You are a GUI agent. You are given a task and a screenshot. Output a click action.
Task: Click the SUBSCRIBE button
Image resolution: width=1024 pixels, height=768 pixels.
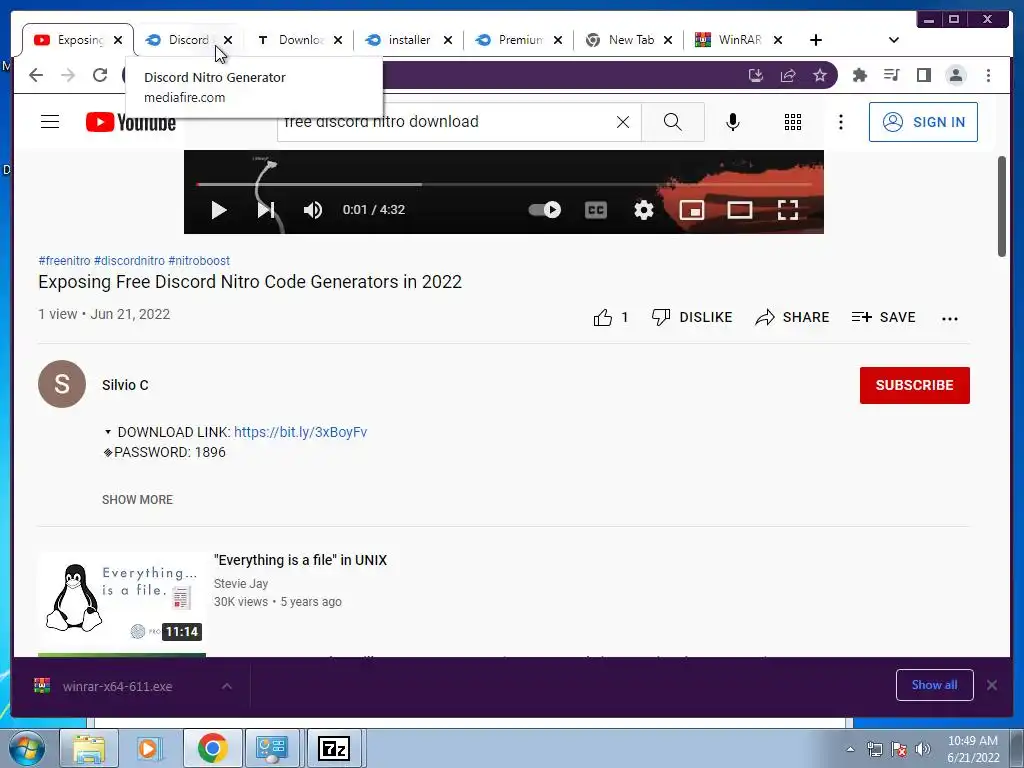914,385
